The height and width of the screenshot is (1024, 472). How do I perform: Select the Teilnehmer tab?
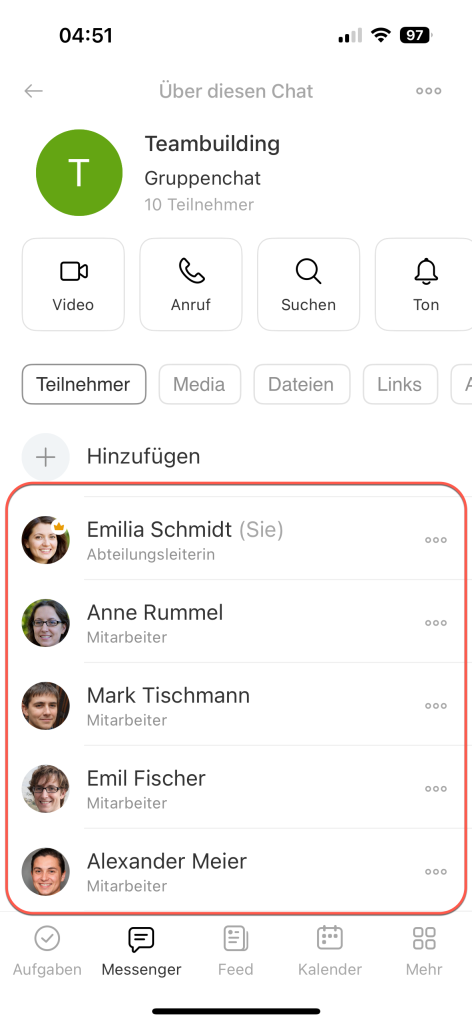tap(84, 384)
